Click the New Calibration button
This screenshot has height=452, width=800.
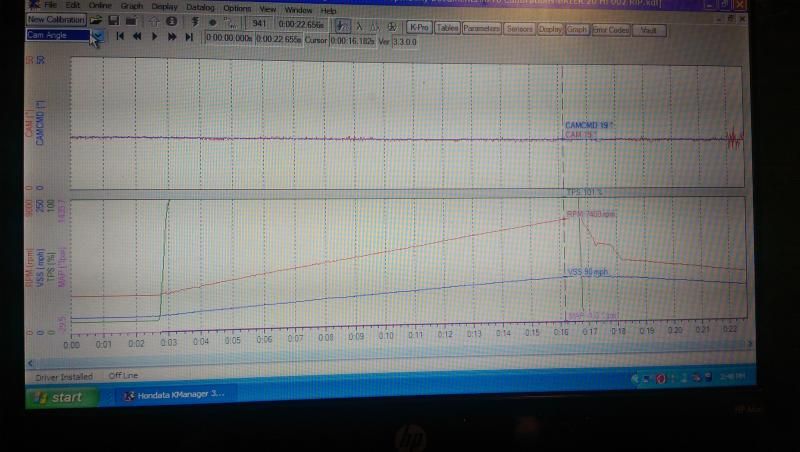pyautogui.click(x=55, y=19)
